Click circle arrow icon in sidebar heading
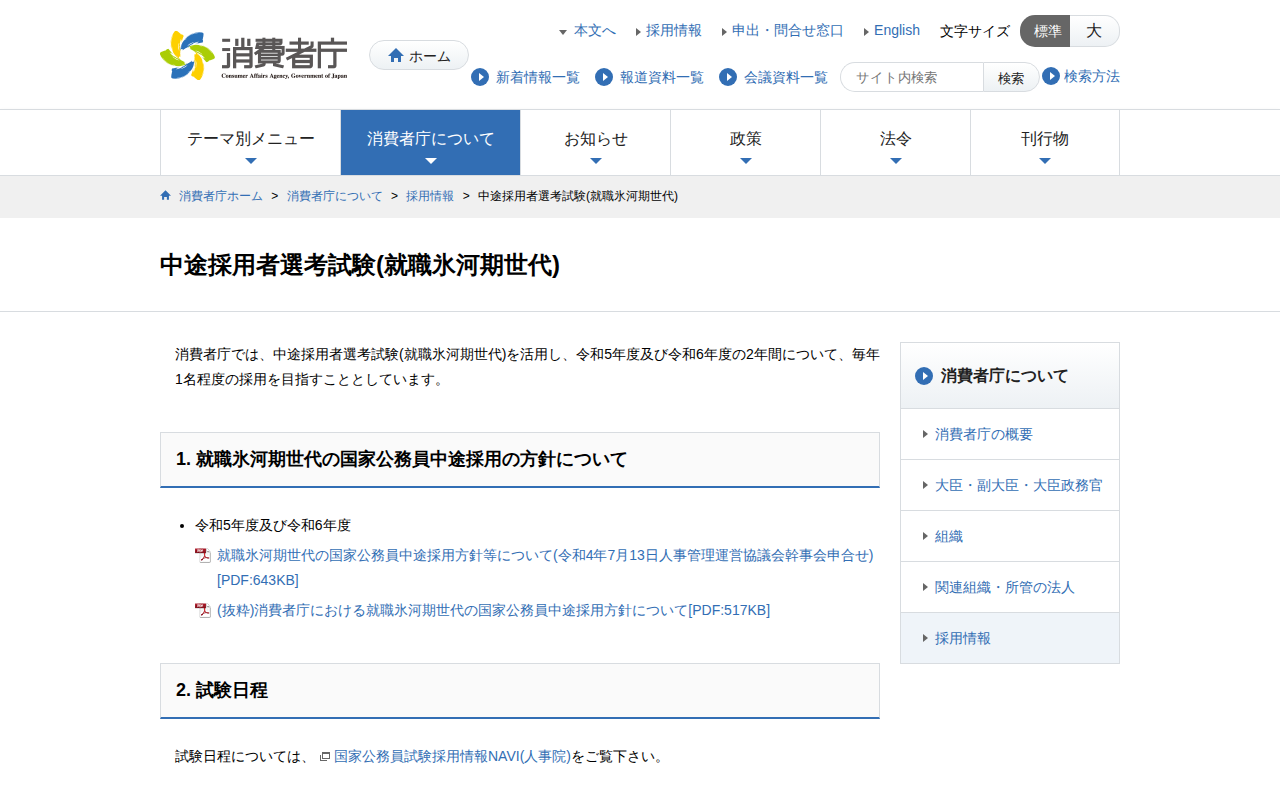1280x800 pixels. [x=924, y=376]
